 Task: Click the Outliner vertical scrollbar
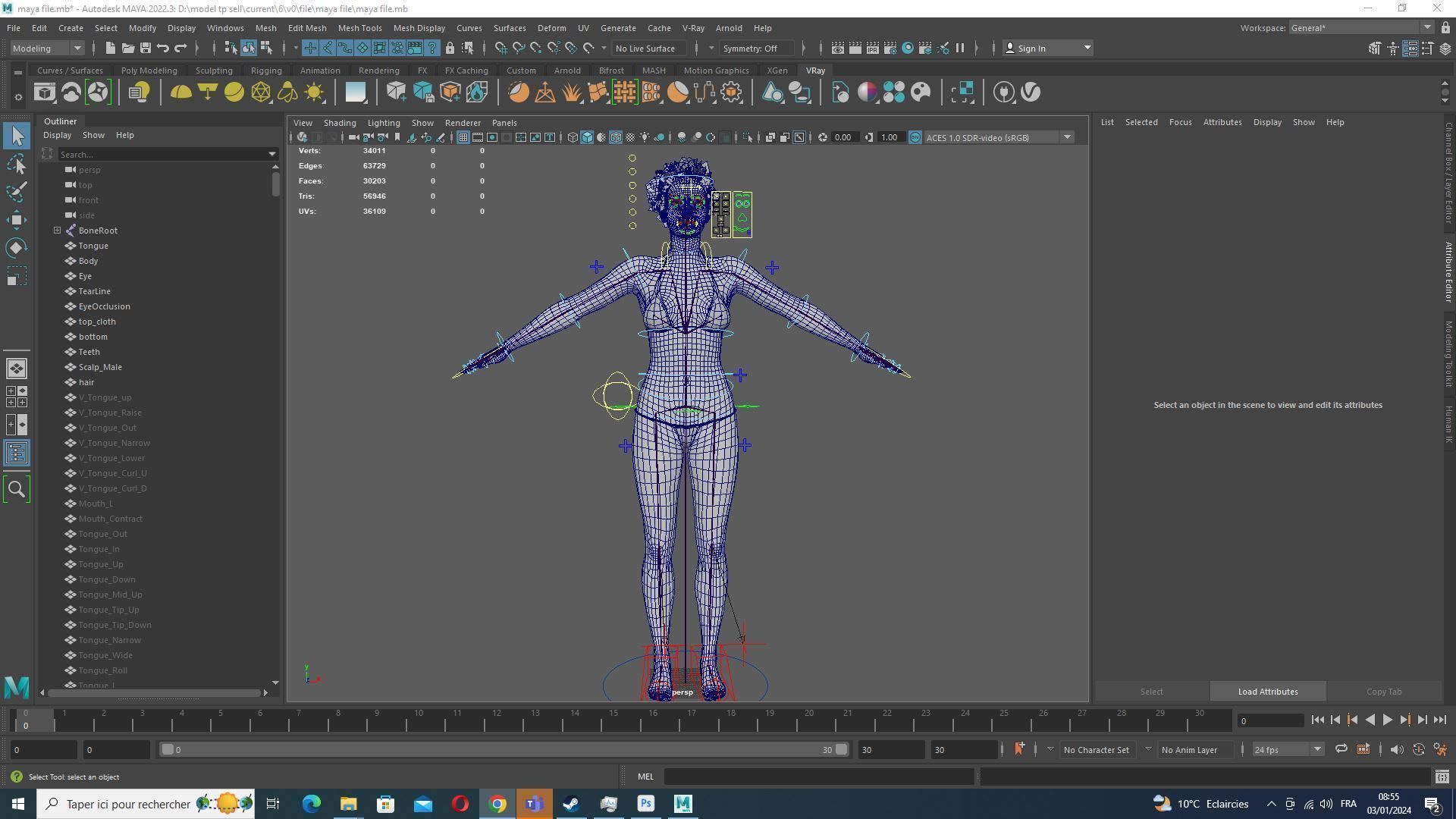pos(275,184)
